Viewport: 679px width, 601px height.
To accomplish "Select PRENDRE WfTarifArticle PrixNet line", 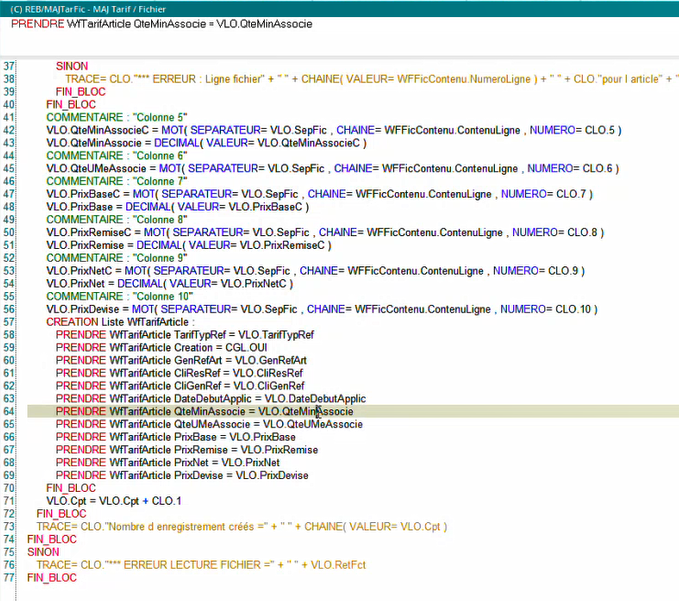I will [x=168, y=462].
